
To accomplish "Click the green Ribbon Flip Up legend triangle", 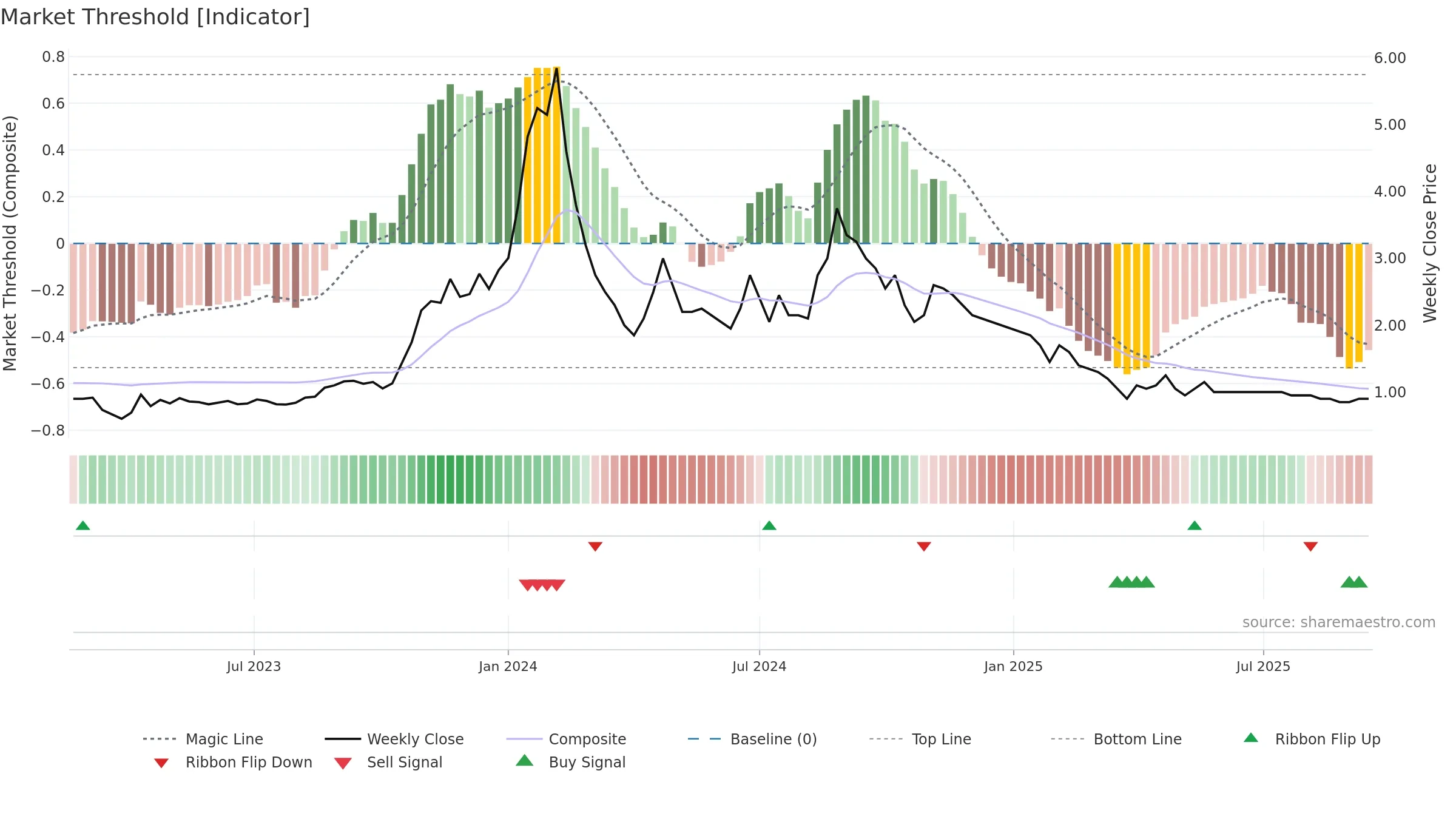I will click(x=1251, y=738).
